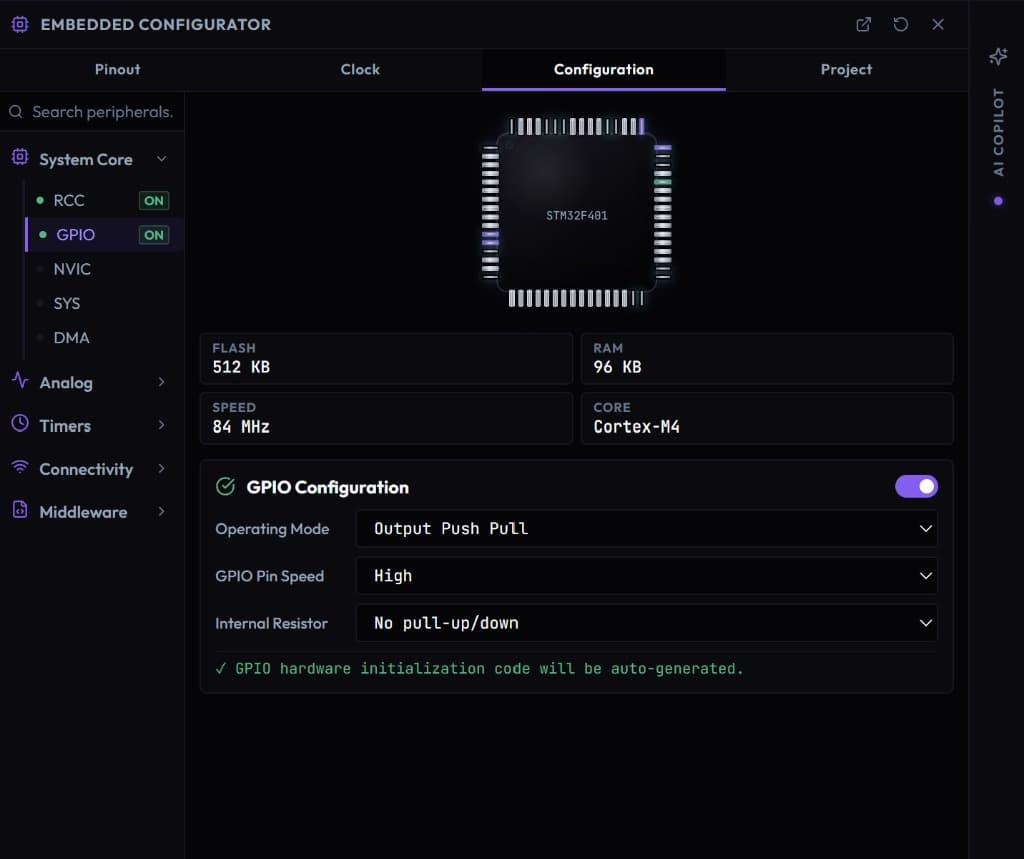Open the Internal Resistor dropdown

(x=647, y=623)
